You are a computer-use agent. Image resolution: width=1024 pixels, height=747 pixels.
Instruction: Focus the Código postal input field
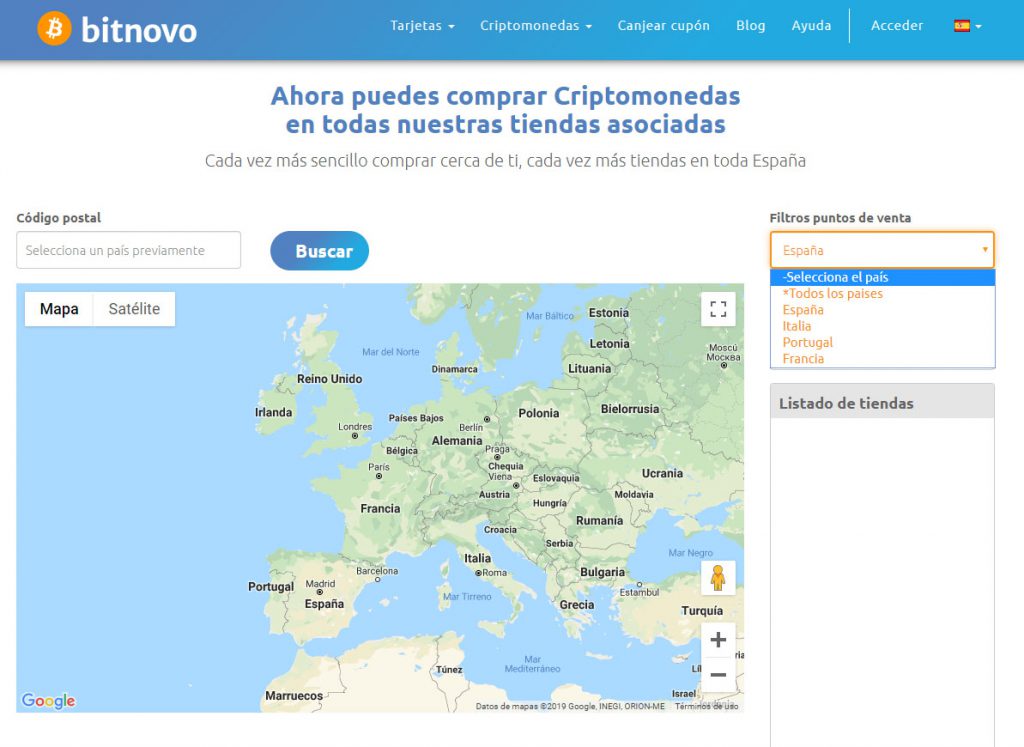pos(128,250)
